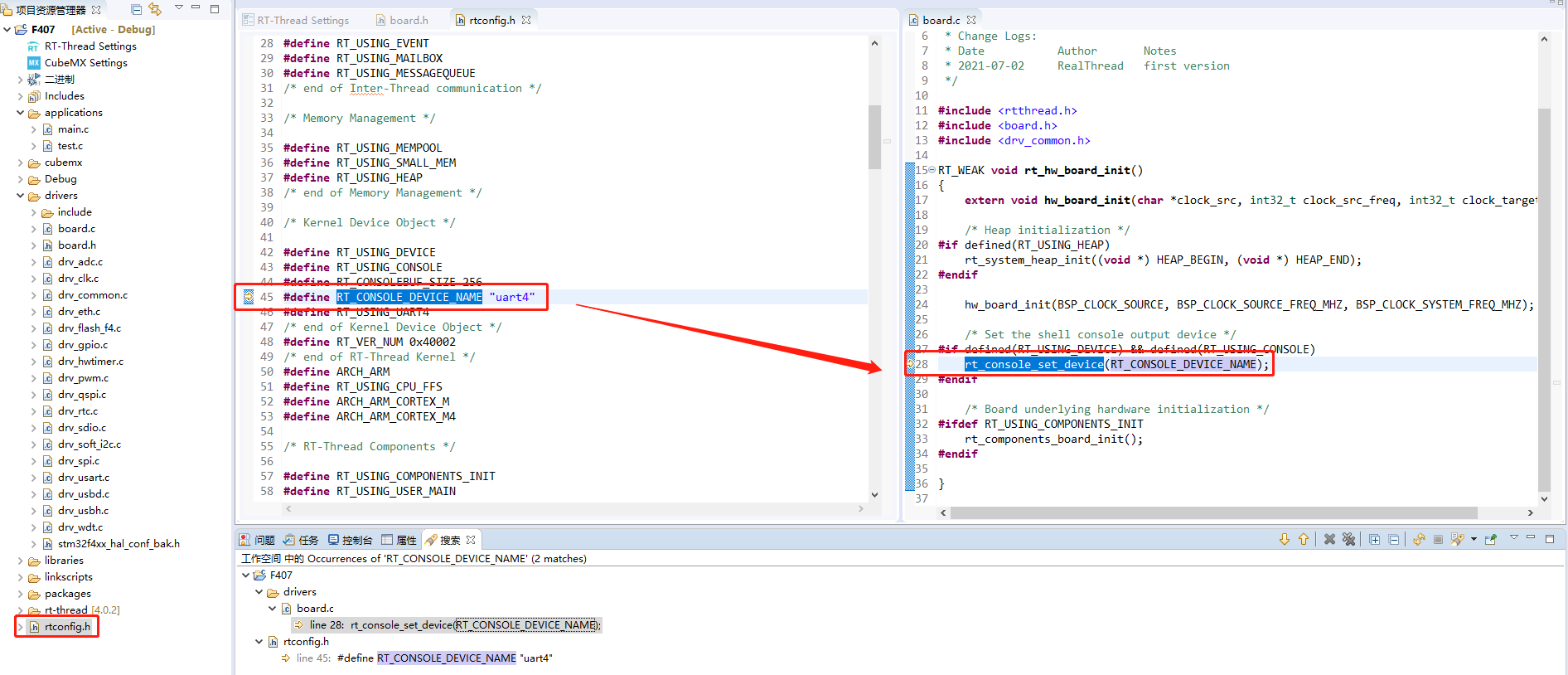The height and width of the screenshot is (675, 1568).
Task: Open previous searches dropdown arrow
Action: coord(1474,540)
